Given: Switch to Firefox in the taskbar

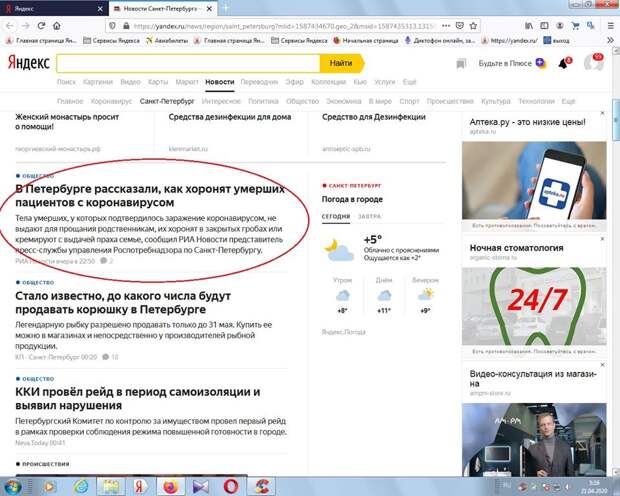Looking at the screenshot, I should (170, 486).
